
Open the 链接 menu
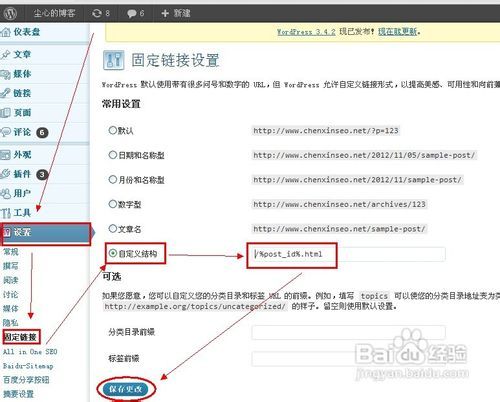pos(22,93)
